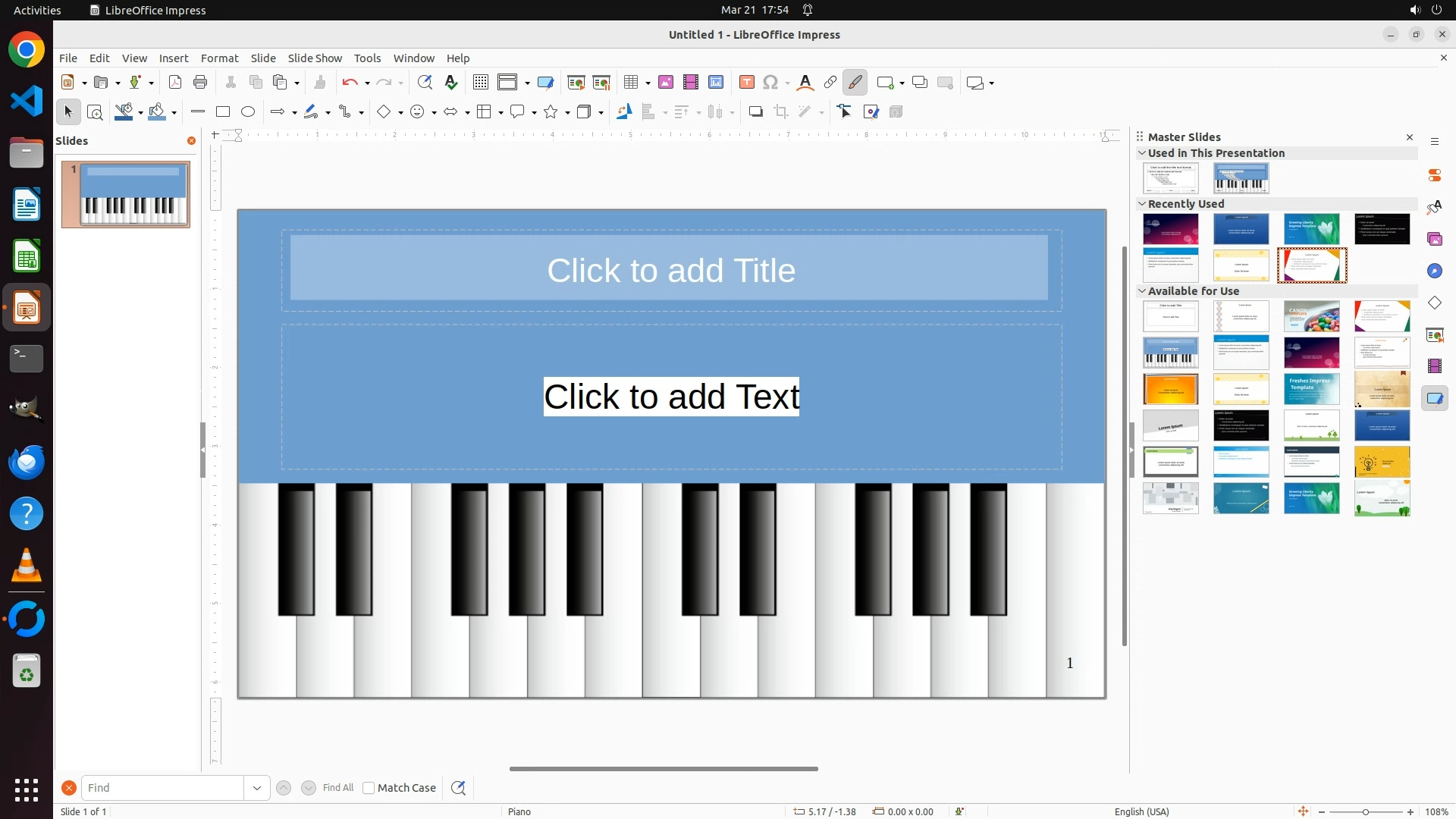
Task: Click the Toggle Shadow icon
Action: (755, 112)
